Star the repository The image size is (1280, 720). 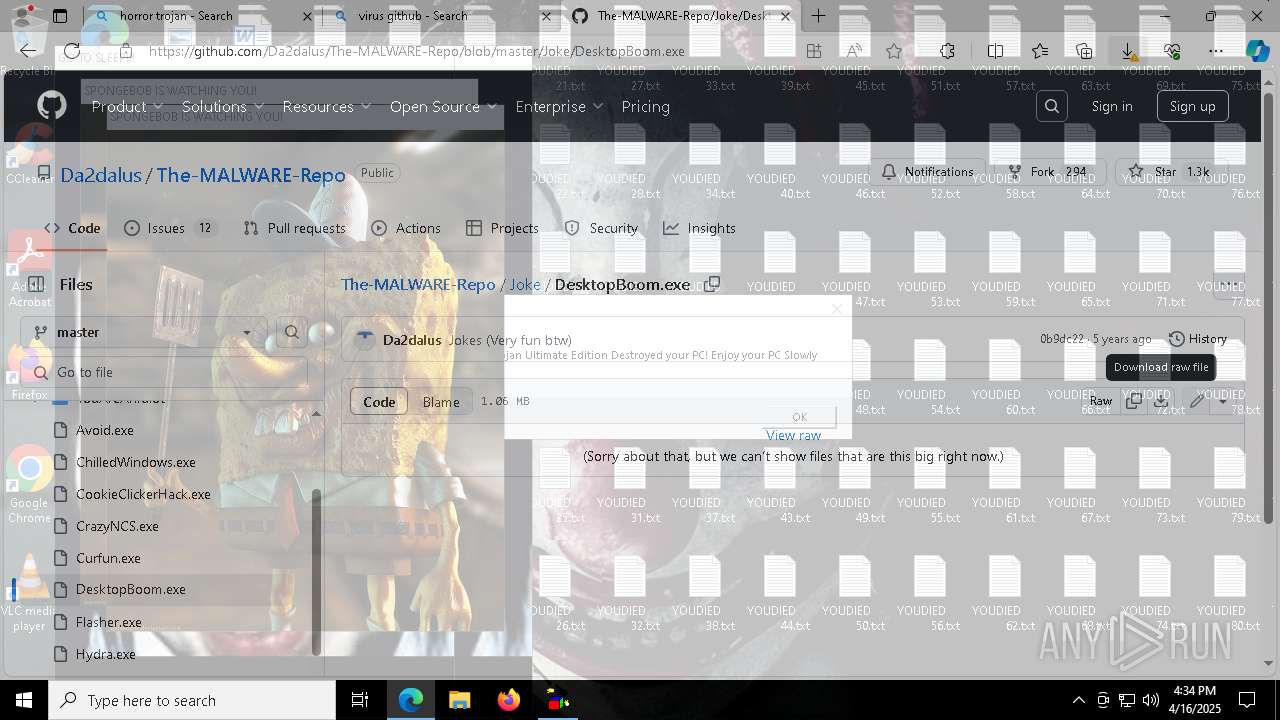(1168, 172)
